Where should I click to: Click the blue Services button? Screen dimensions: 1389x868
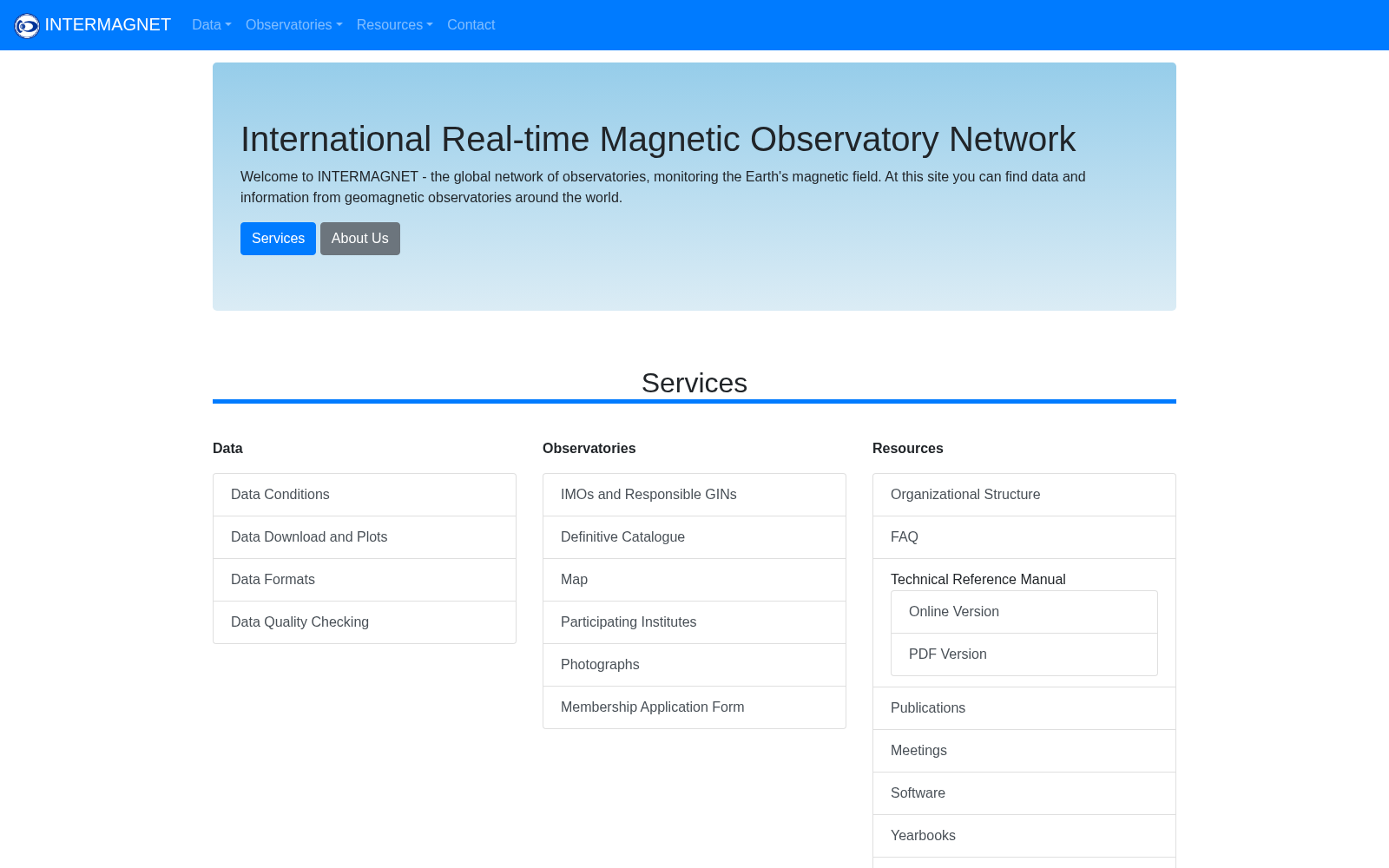tap(278, 239)
